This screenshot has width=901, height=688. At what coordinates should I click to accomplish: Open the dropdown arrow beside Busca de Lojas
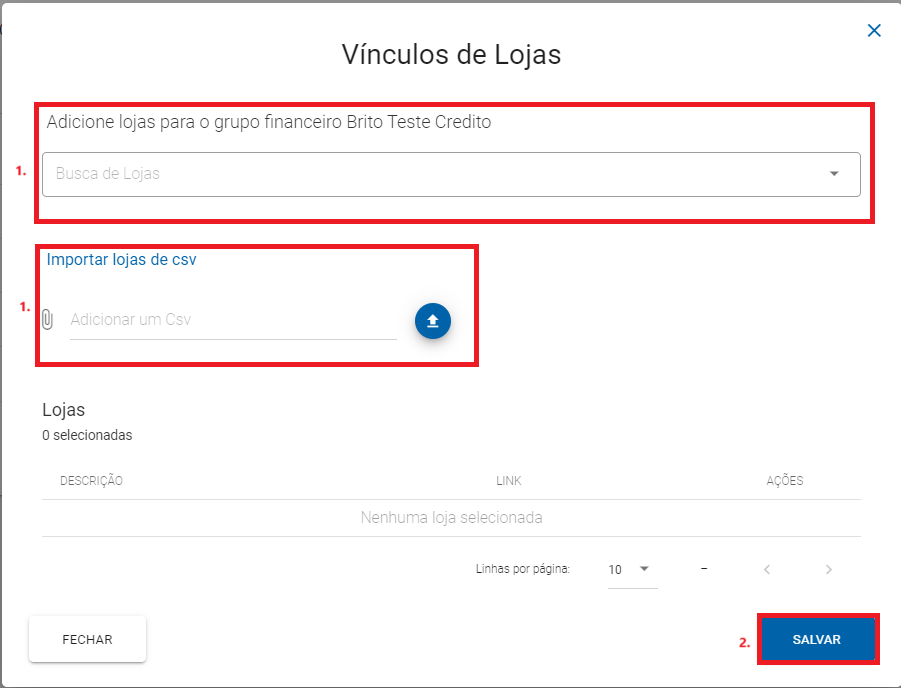pyautogui.click(x=834, y=174)
